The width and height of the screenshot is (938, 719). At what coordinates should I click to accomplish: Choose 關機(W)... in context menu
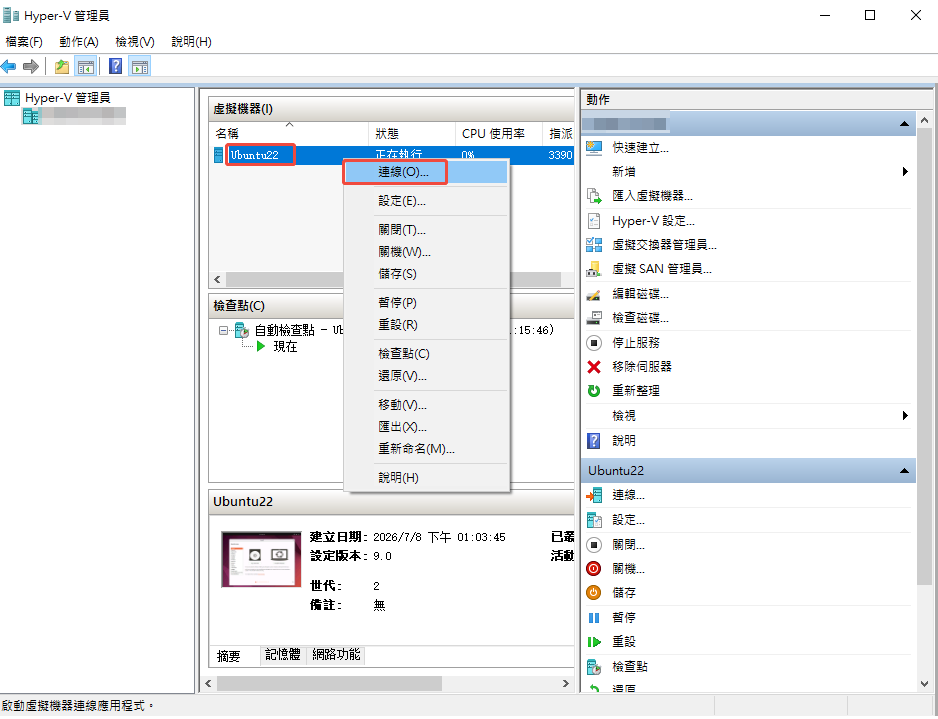point(426,252)
